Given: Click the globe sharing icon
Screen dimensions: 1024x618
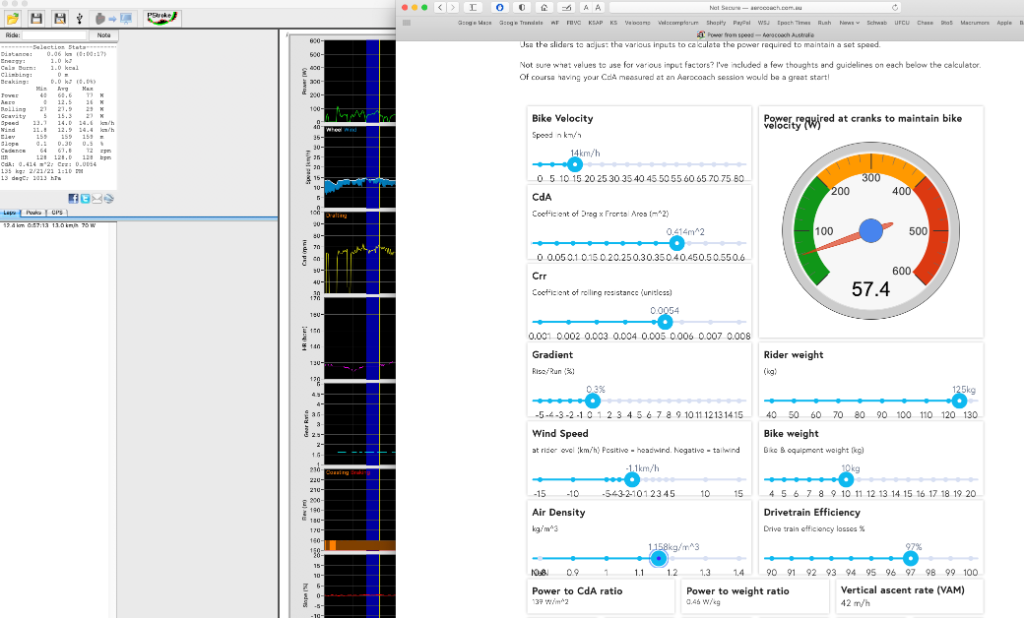Looking at the screenshot, I should tap(109, 198).
